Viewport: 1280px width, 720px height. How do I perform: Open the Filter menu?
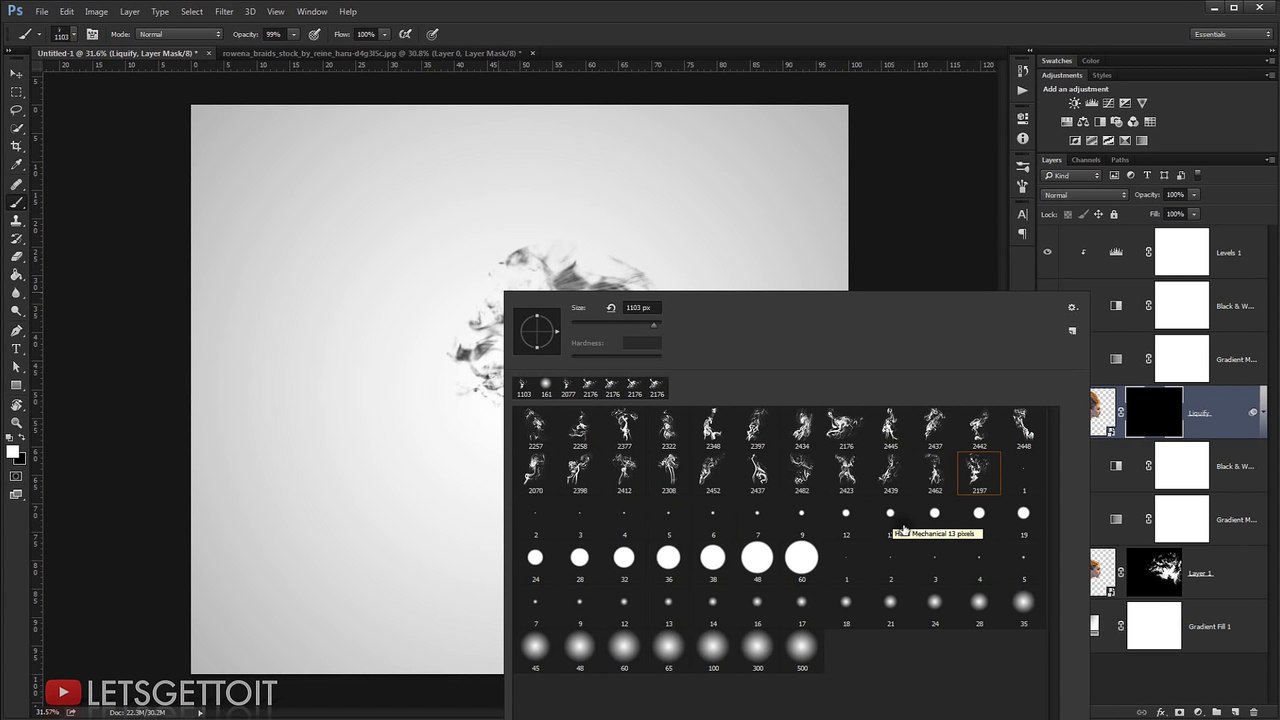click(224, 12)
